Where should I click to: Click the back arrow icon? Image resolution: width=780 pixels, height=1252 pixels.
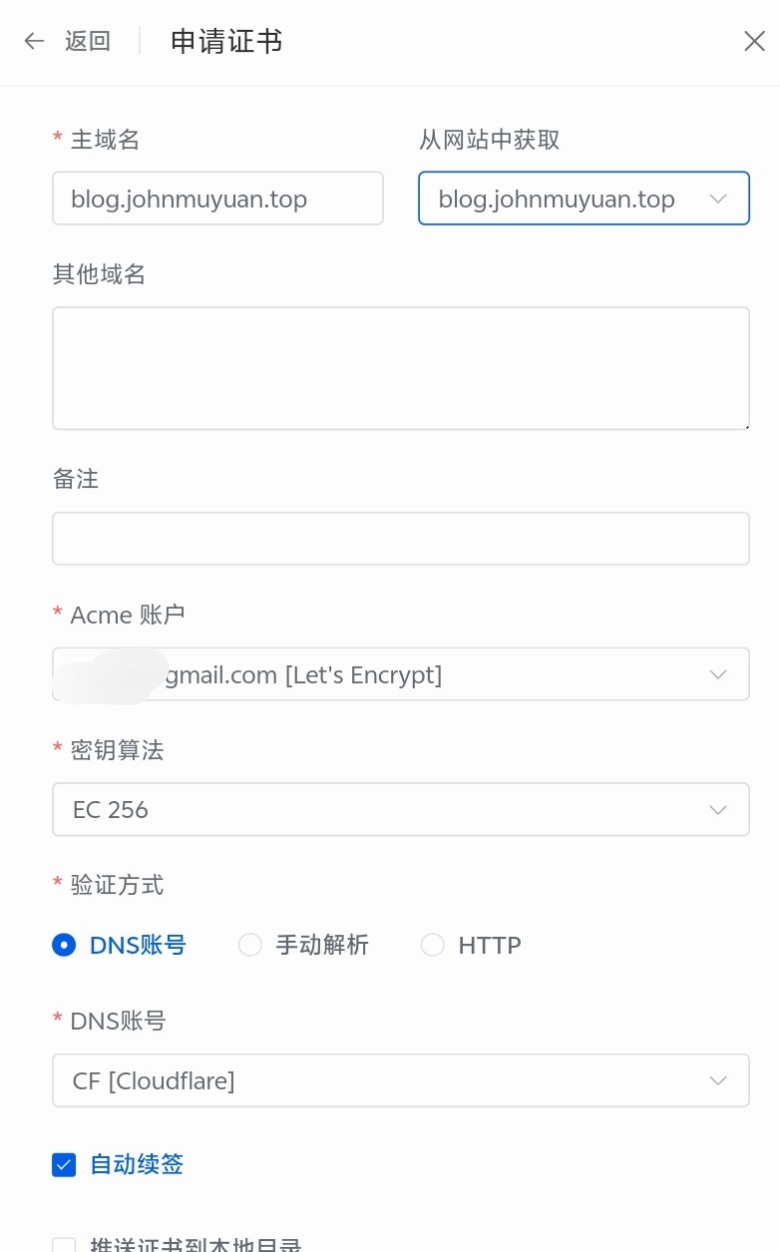point(34,41)
